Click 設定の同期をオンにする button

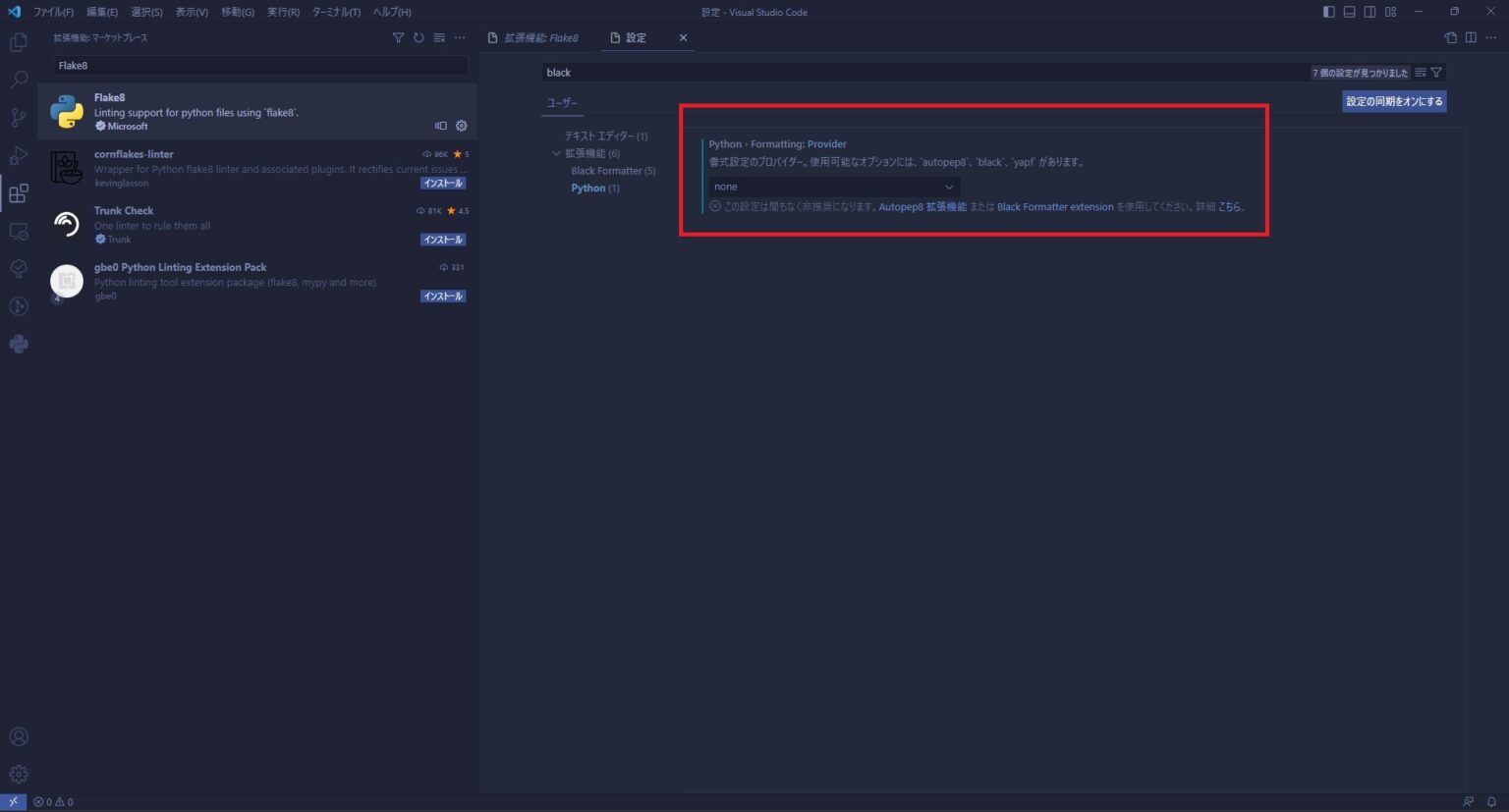[x=1393, y=101]
